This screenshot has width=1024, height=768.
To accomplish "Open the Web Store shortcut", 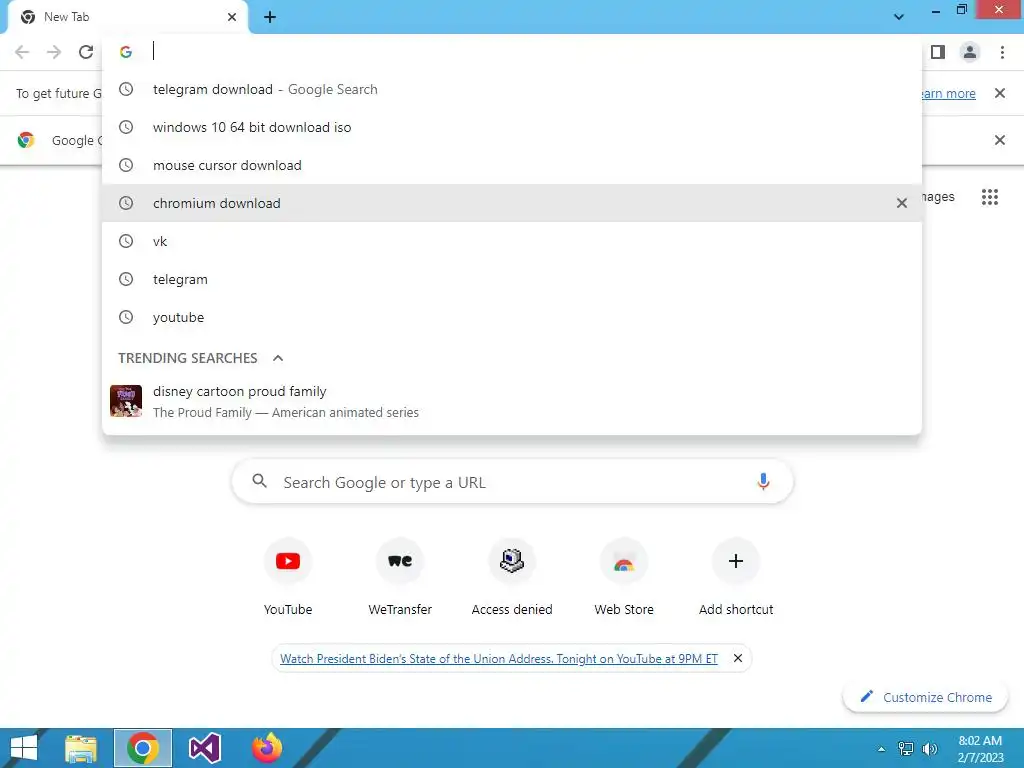I will (x=624, y=577).
